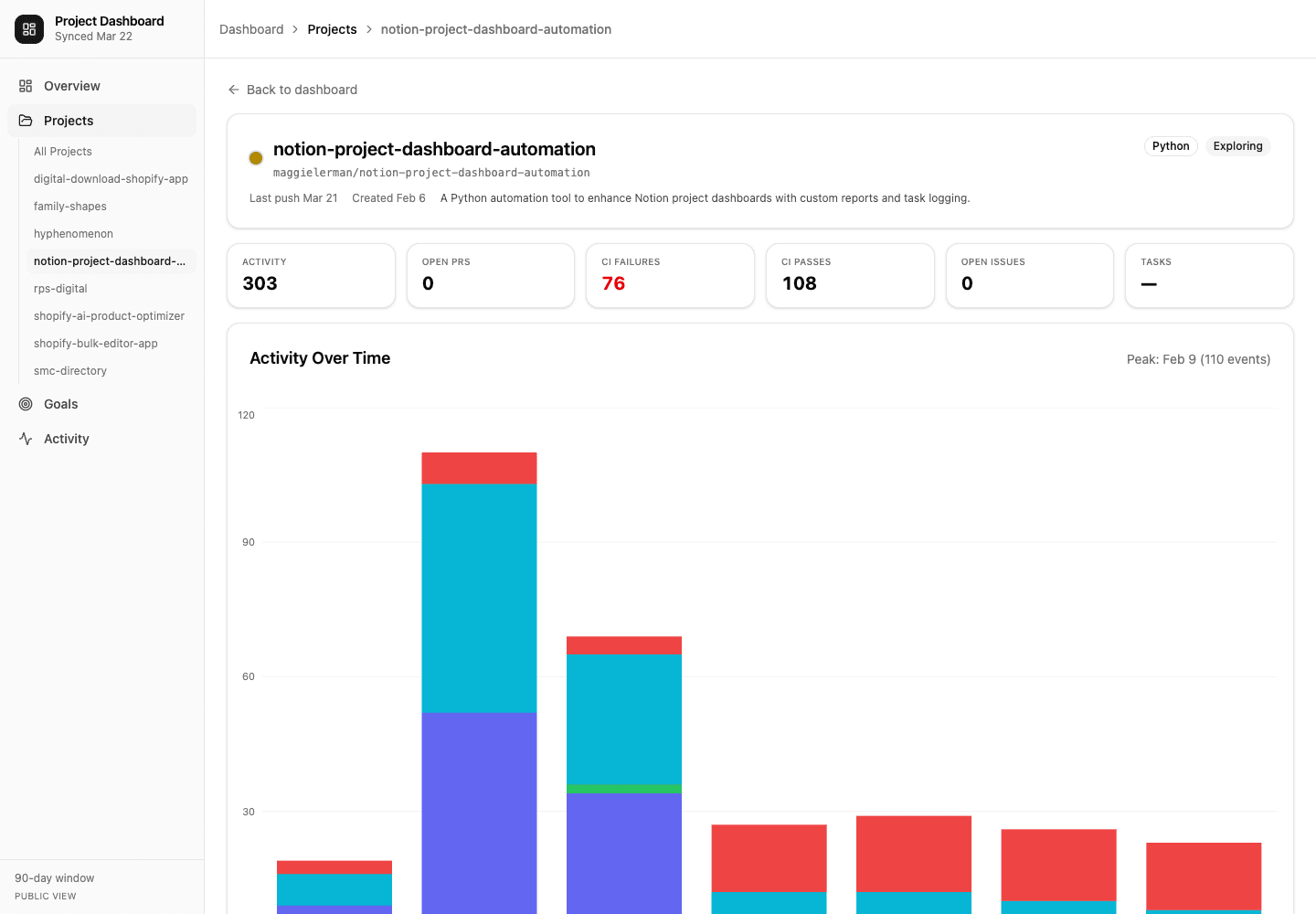Screen dimensions: 1316x914
Task: Select Projects in the sidebar
Action: coord(101,121)
